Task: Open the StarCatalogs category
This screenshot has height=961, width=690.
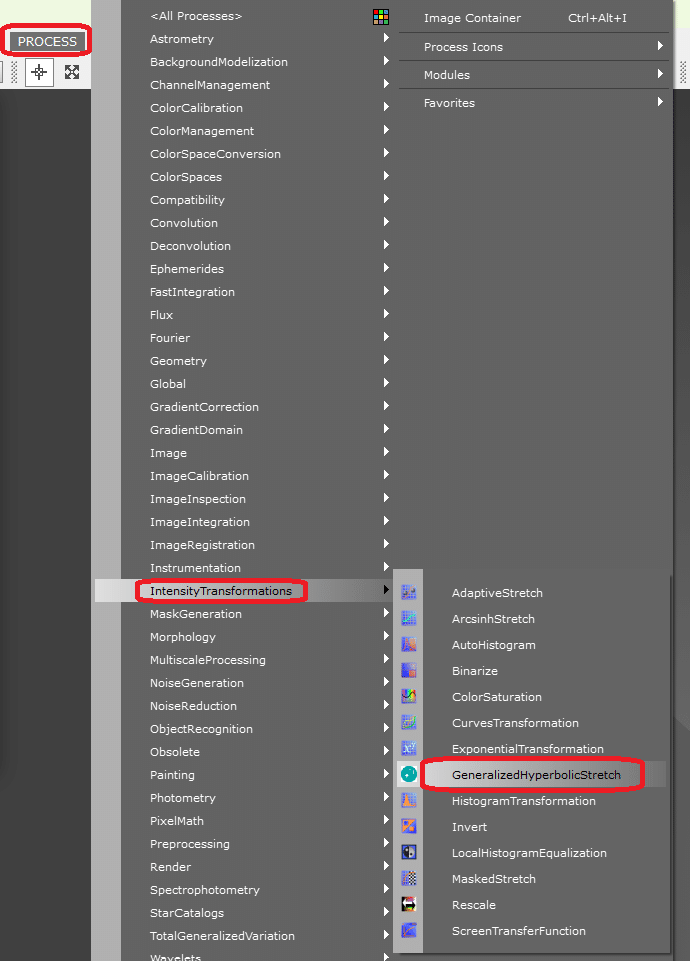Action: coord(187,913)
